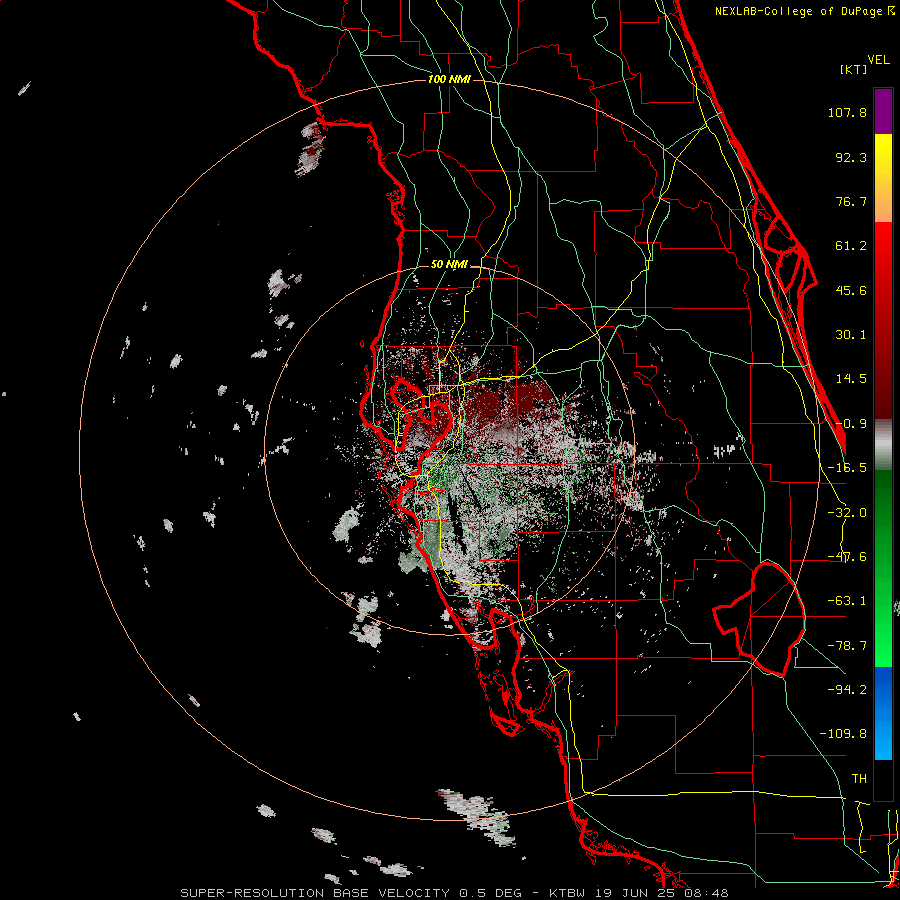This screenshot has width=900, height=900.
Task: Select the -0.9 scale value
Action: 851,424
